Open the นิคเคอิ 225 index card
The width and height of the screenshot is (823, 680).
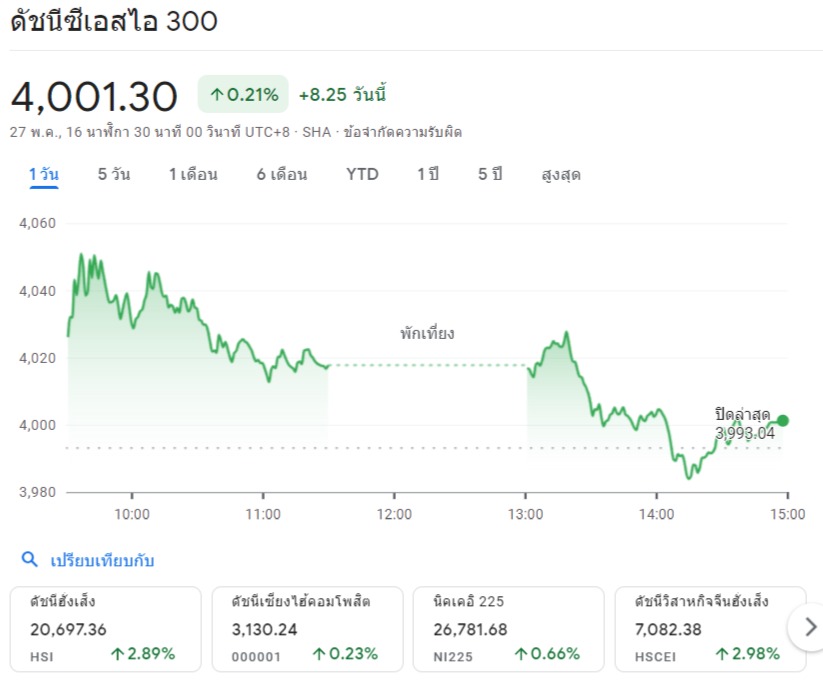click(x=508, y=628)
